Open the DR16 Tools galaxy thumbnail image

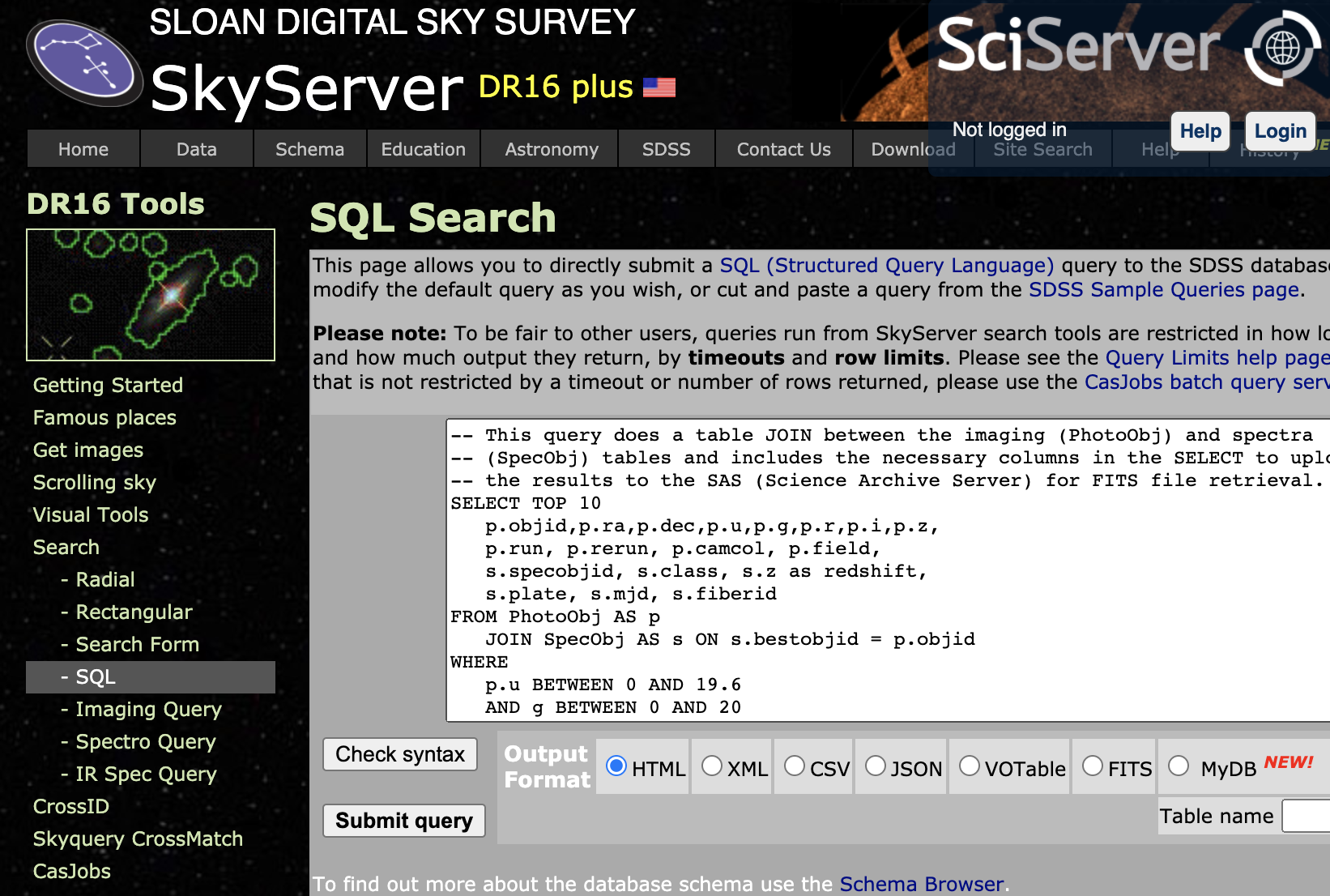click(151, 295)
